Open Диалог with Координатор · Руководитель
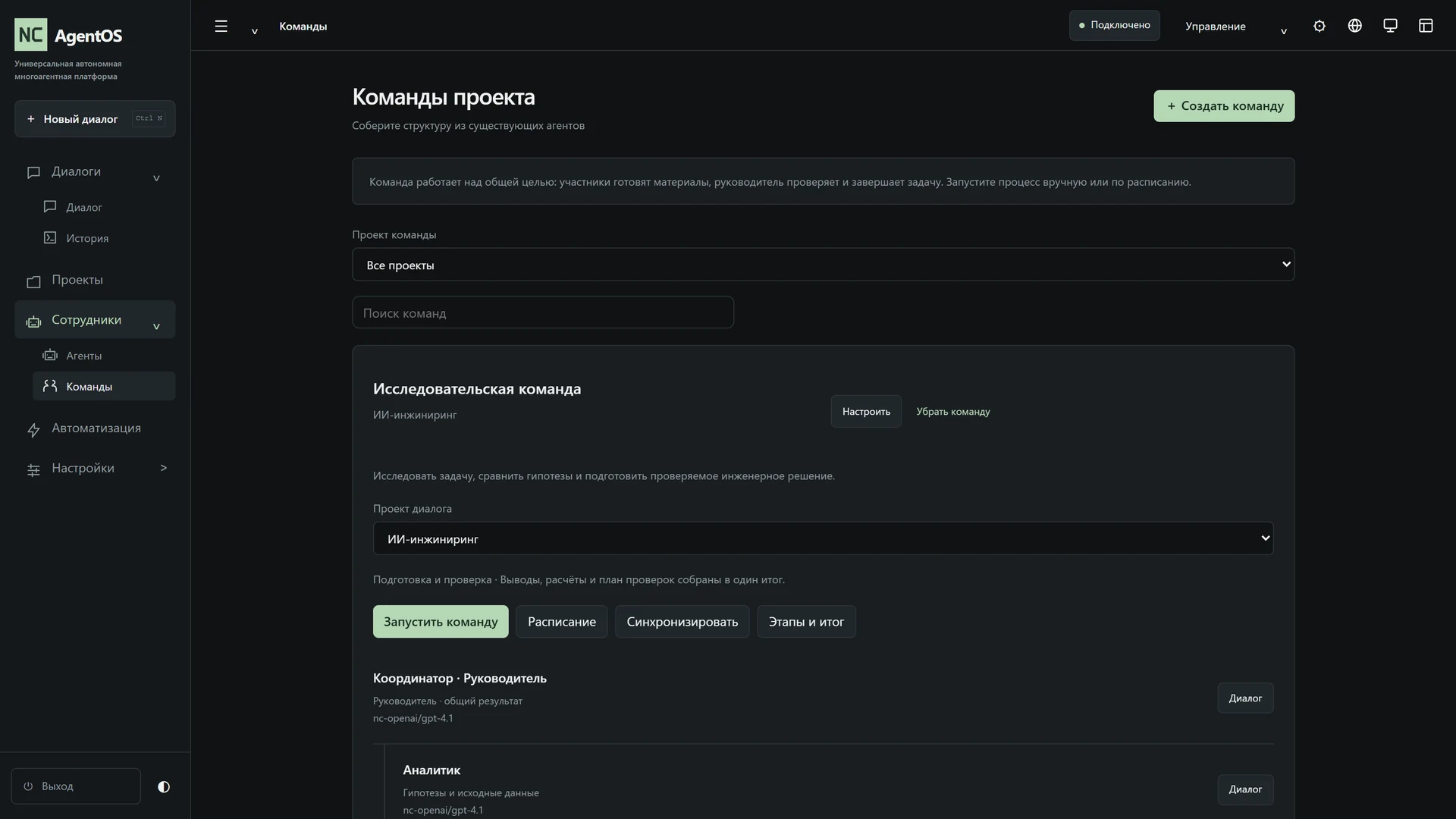Viewport: 1456px width, 819px height. click(1245, 698)
